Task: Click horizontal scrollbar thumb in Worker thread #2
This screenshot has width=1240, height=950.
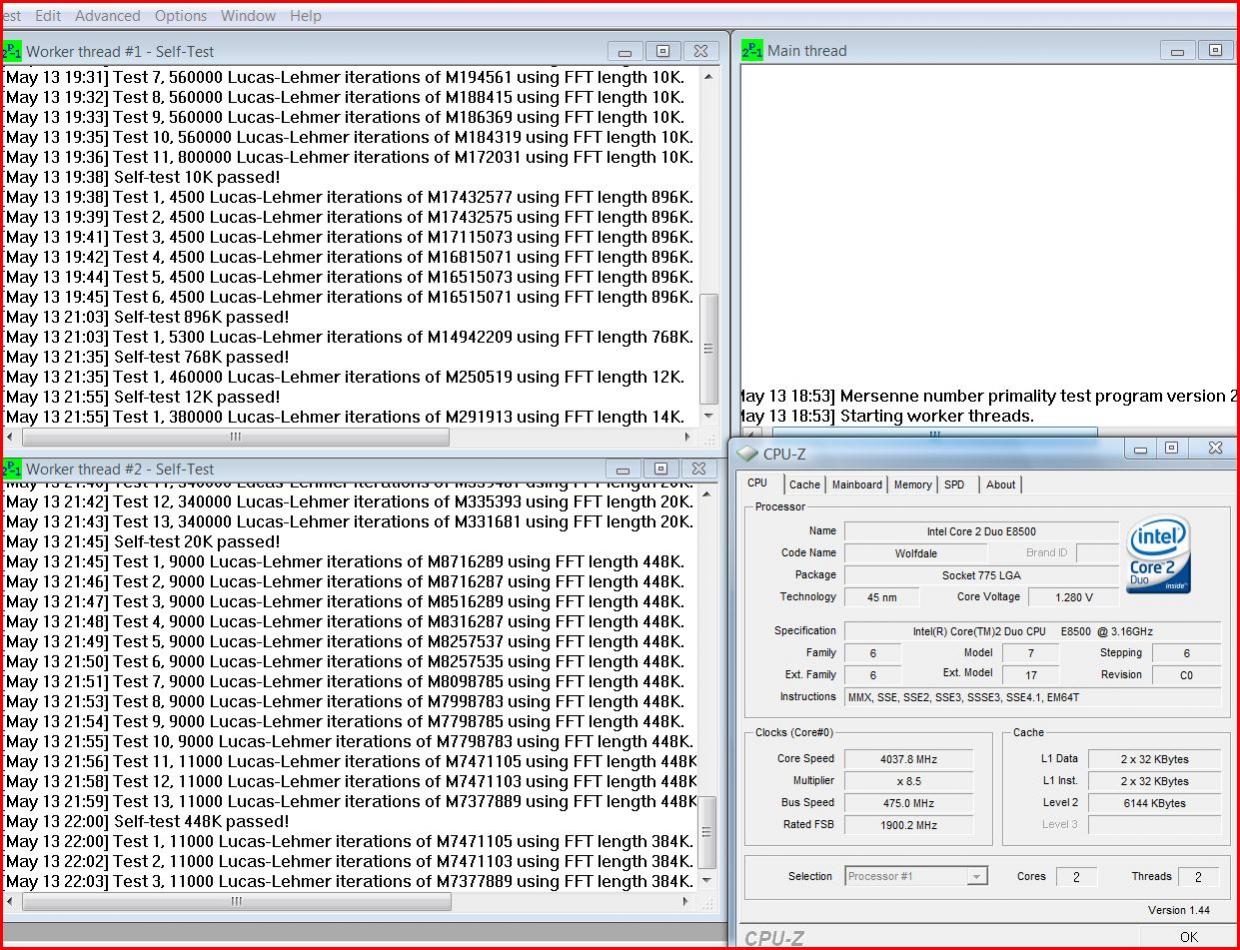Action: pyautogui.click(x=236, y=901)
